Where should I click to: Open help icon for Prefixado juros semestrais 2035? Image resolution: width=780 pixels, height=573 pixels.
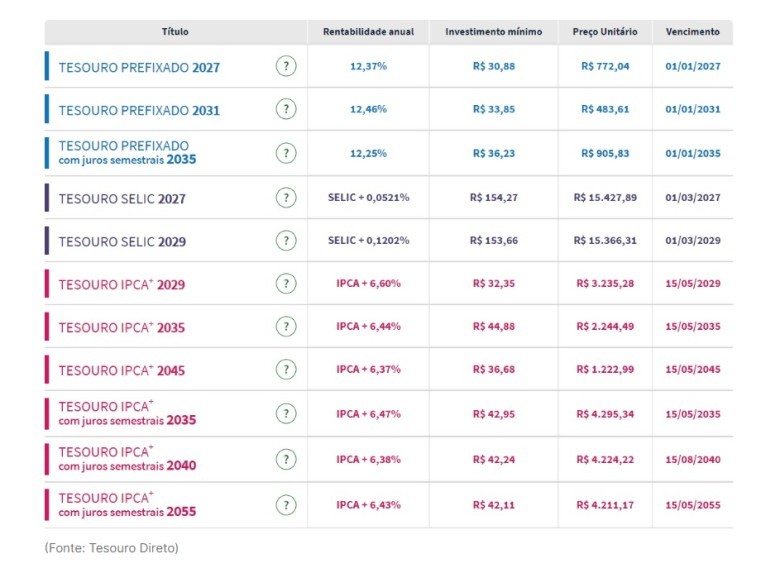[286, 153]
